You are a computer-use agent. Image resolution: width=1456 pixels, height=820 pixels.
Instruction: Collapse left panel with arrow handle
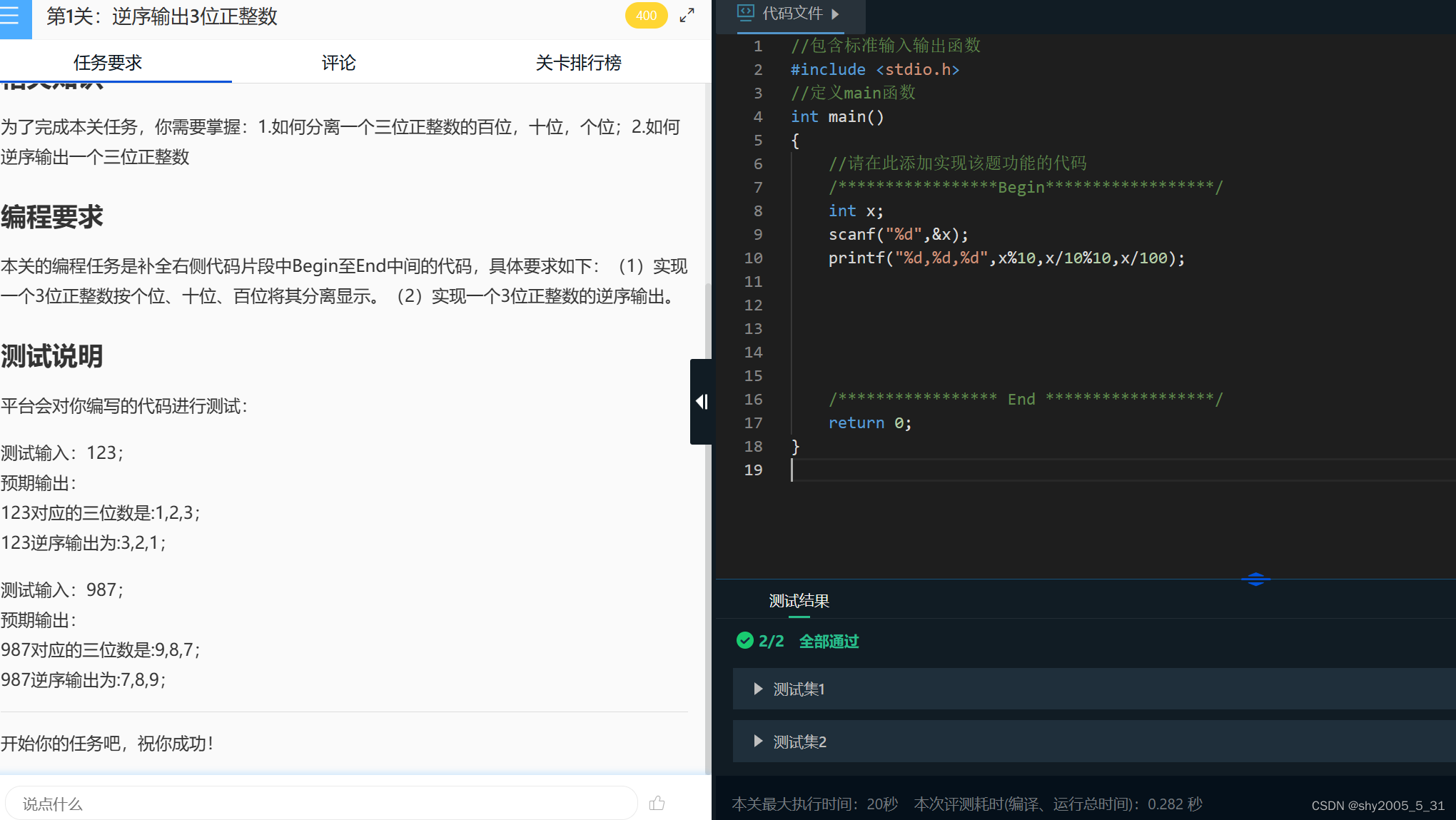702,402
